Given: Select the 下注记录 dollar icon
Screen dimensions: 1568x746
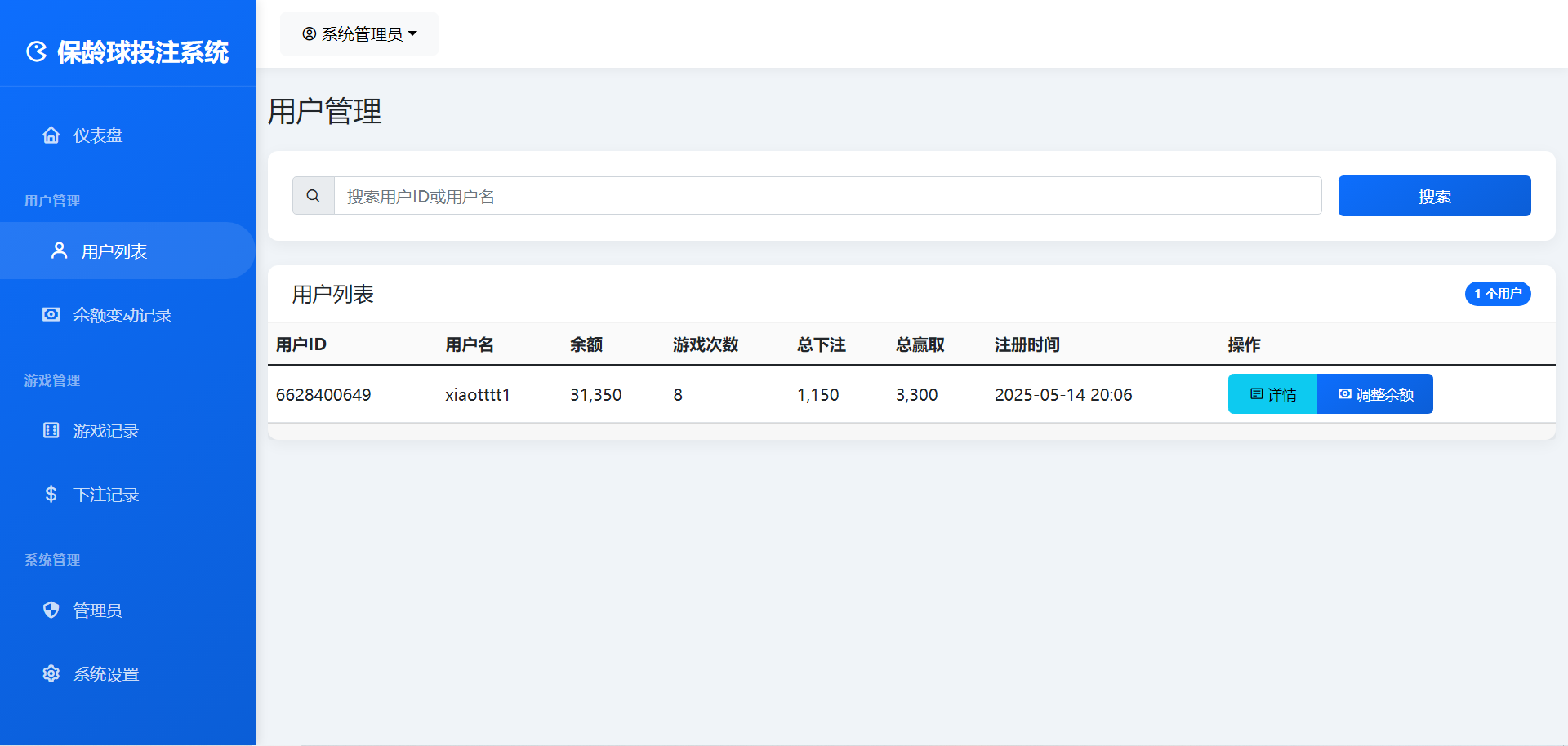Looking at the screenshot, I should click(51, 494).
